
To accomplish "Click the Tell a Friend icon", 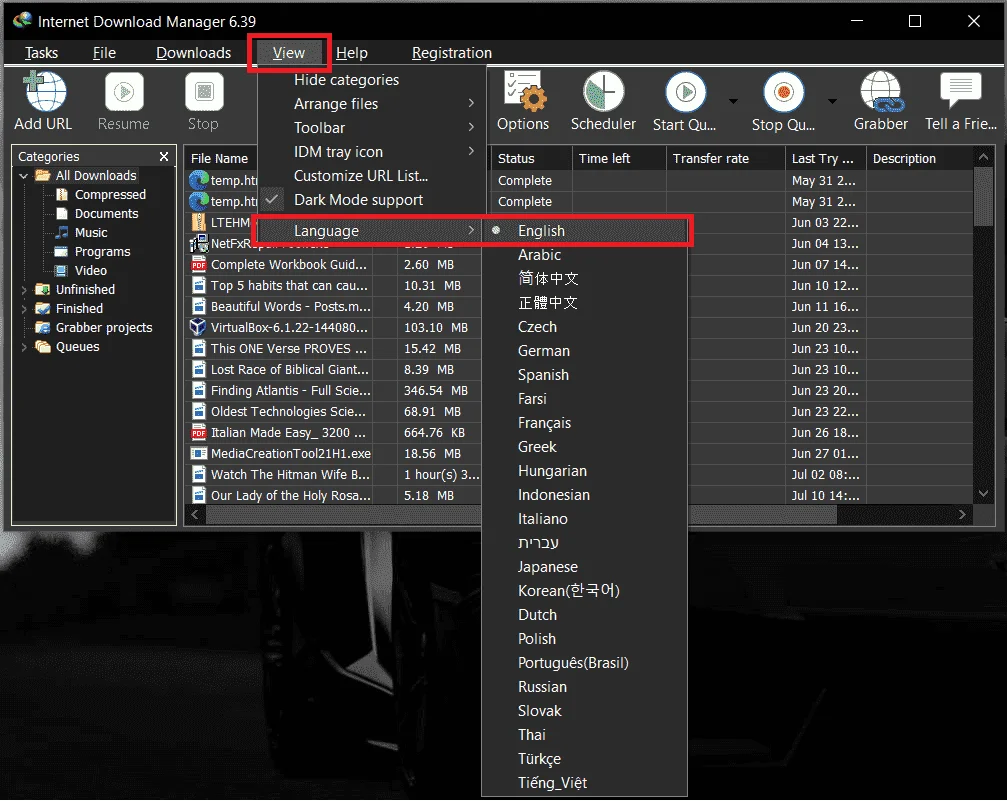I will pos(961,90).
